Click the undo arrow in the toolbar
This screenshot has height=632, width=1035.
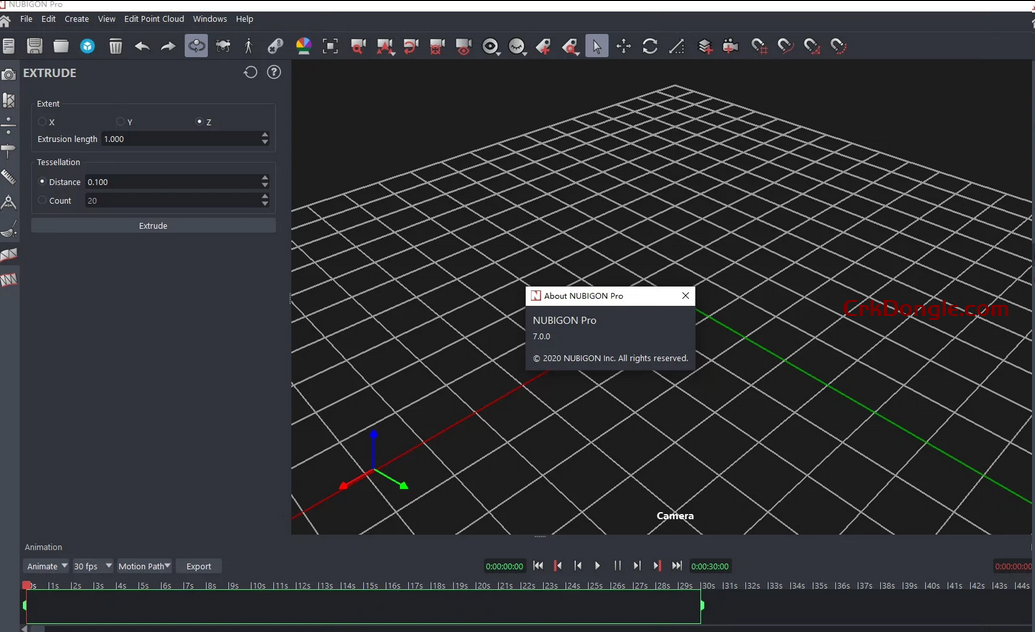coord(141,45)
